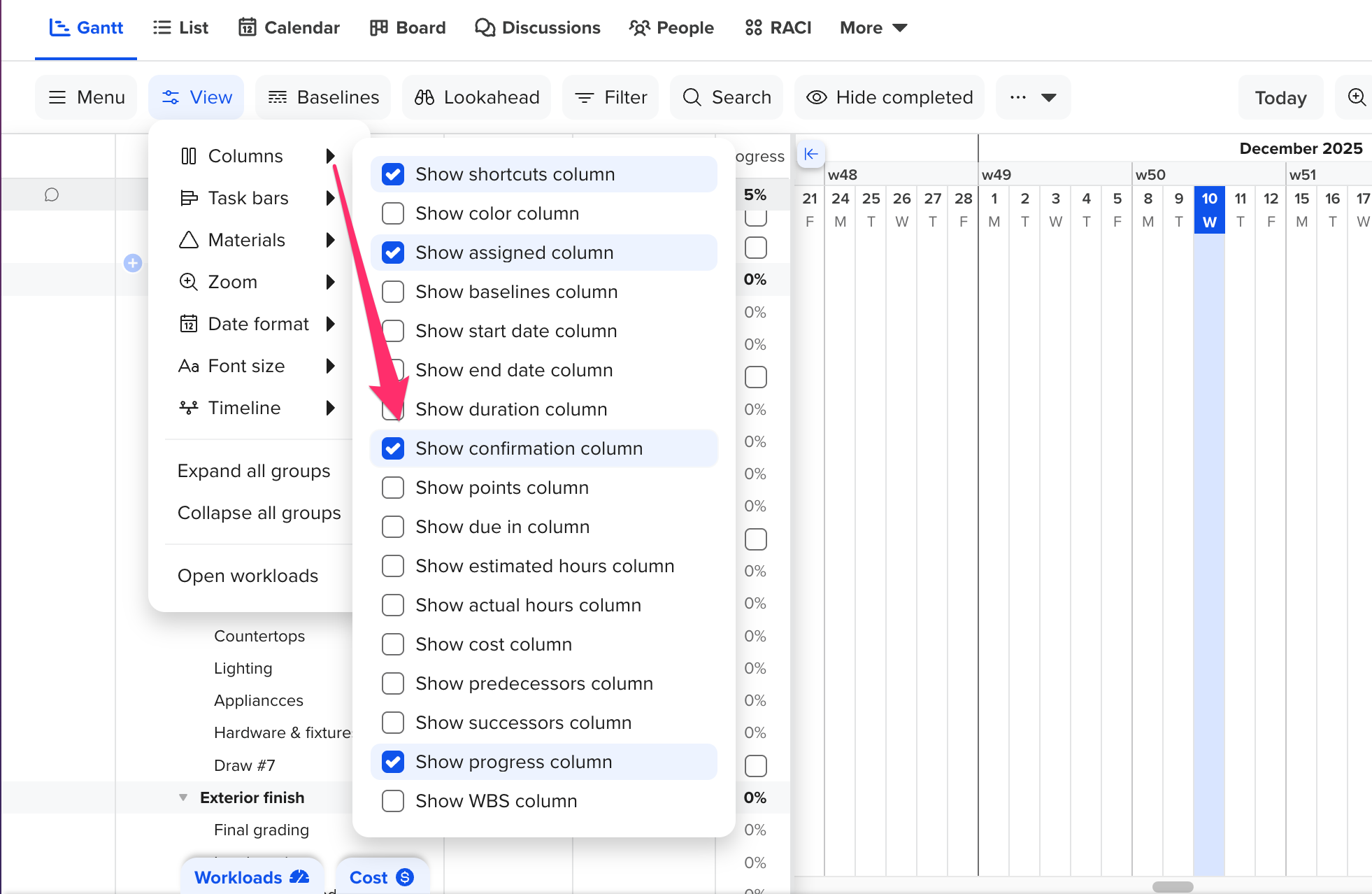This screenshot has width=1372, height=894.
Task: Open the Search tool
Action: [727, 97]
